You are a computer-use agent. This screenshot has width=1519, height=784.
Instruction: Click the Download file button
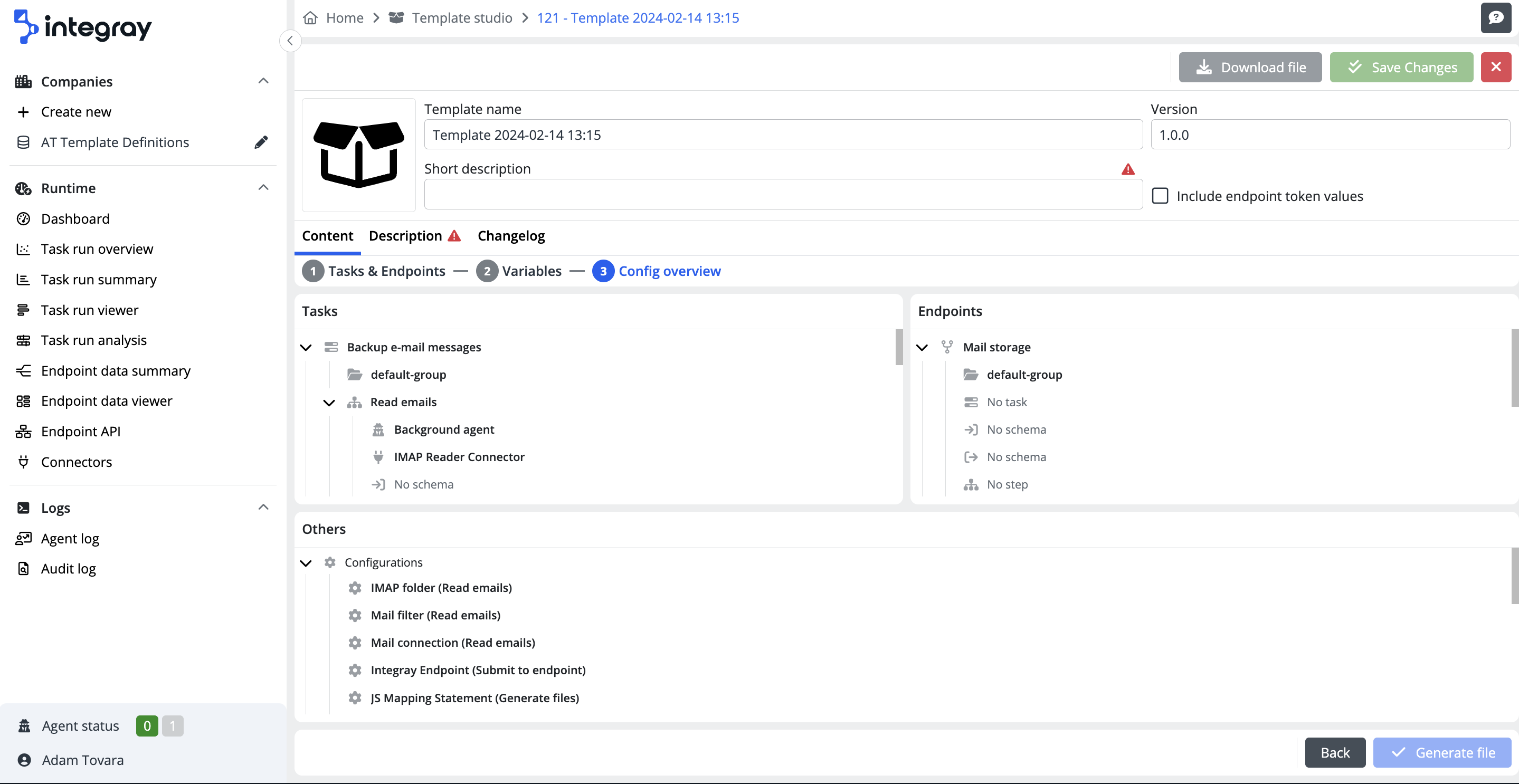pos(1249,67)
